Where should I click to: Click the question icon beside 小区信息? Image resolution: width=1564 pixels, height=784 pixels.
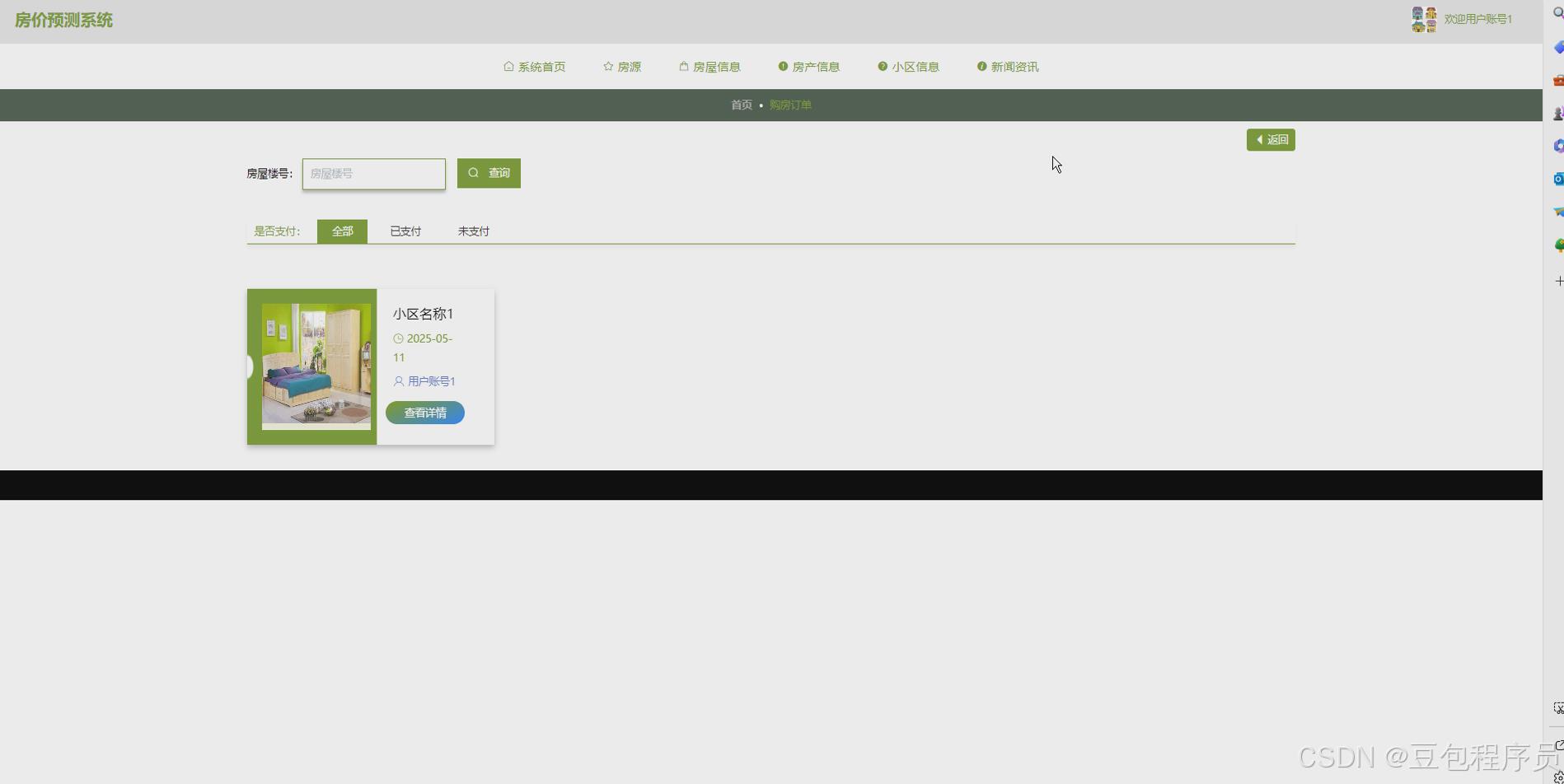(883, 67)
